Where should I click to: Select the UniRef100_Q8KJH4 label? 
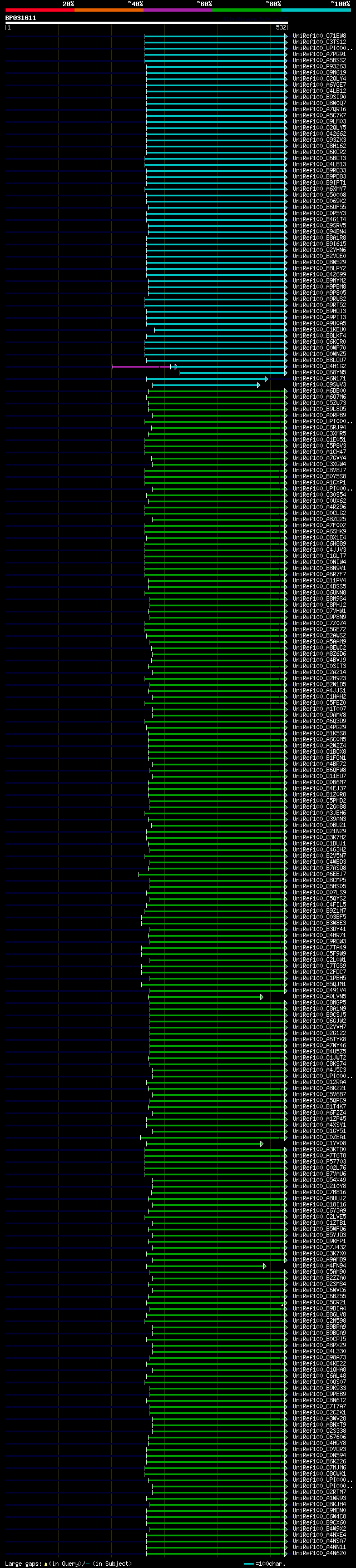coord(319,1504)
